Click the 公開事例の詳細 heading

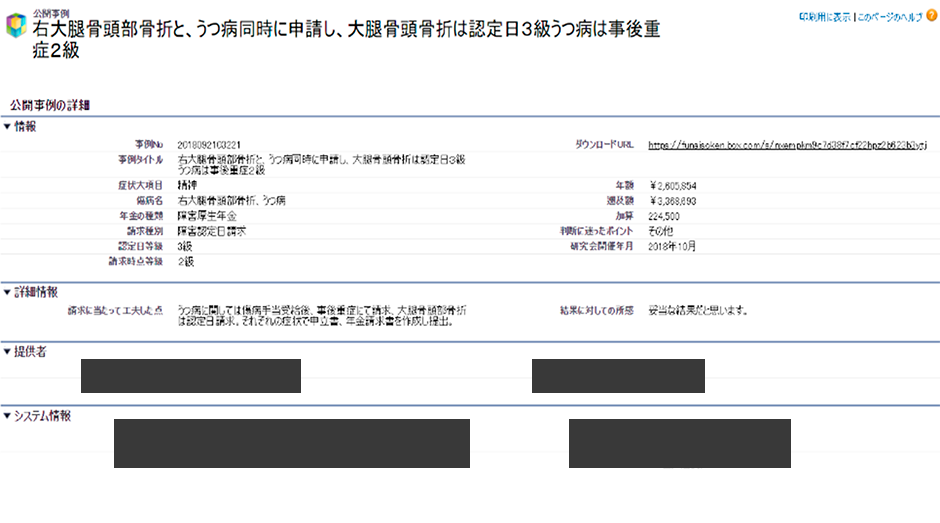click(x=50, y=105)
